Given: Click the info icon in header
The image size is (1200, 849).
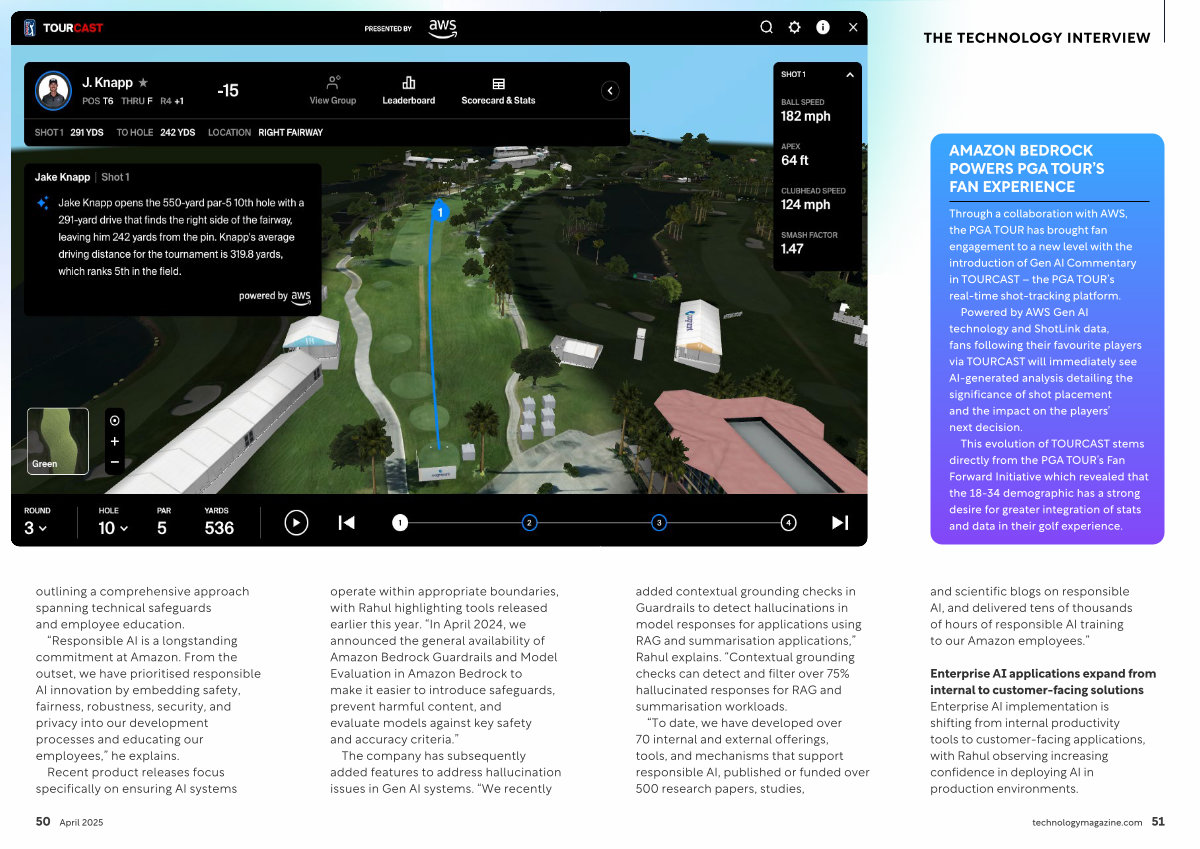Looking at the screenshot, I should [x=823, y=28].
